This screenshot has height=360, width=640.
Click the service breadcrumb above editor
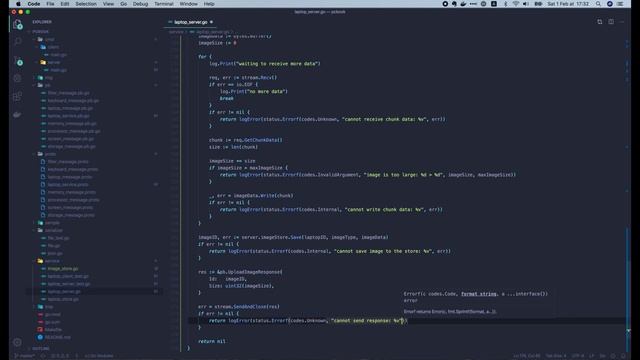coord(176,31)
